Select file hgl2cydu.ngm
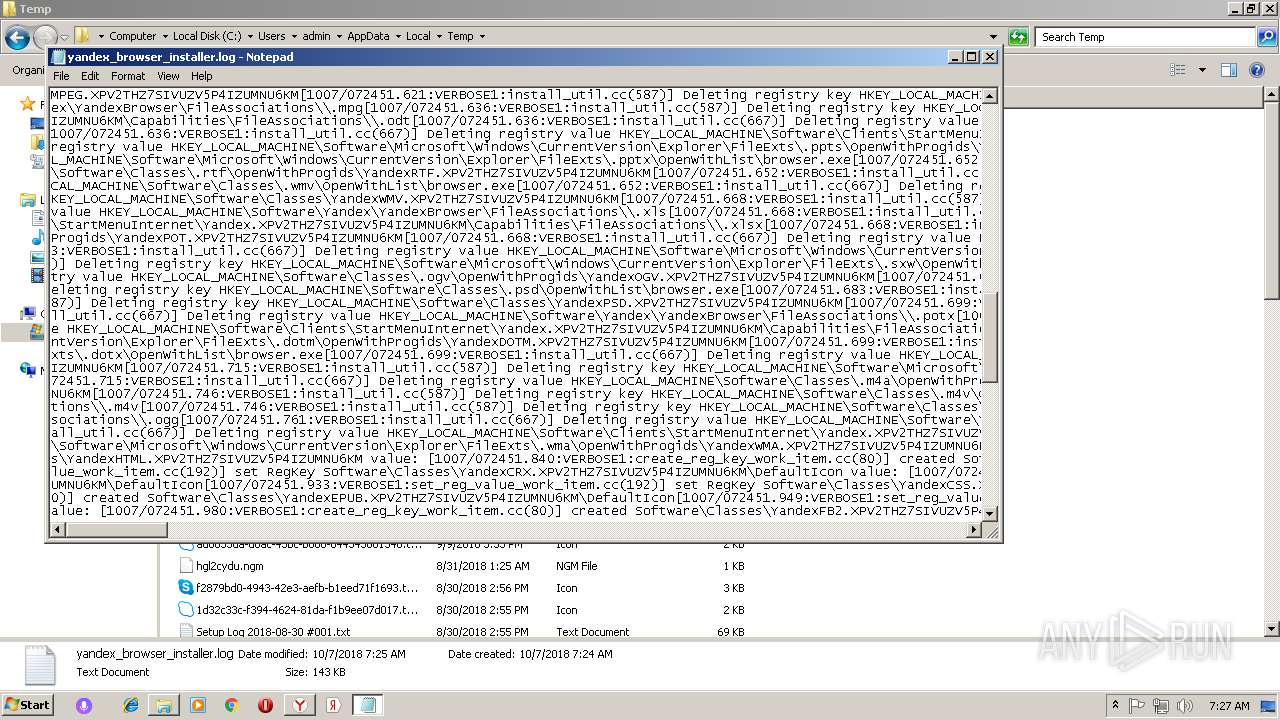 (230, 566)
